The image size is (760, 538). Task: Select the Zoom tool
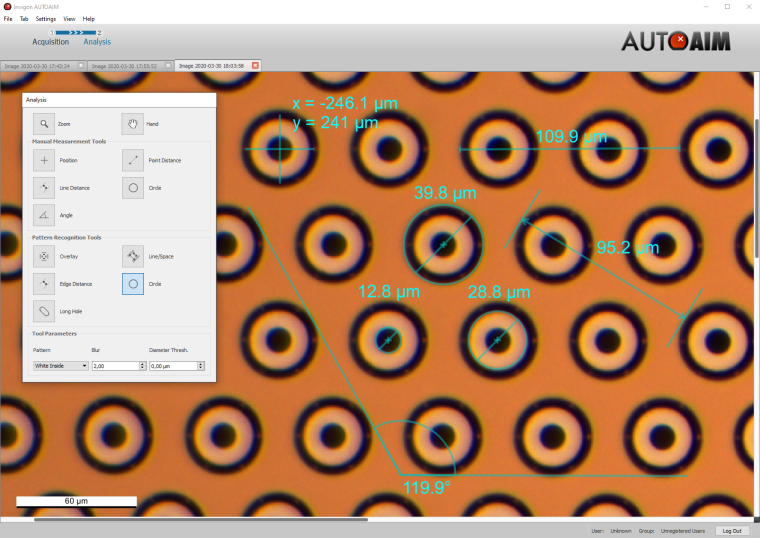[44, 124]
